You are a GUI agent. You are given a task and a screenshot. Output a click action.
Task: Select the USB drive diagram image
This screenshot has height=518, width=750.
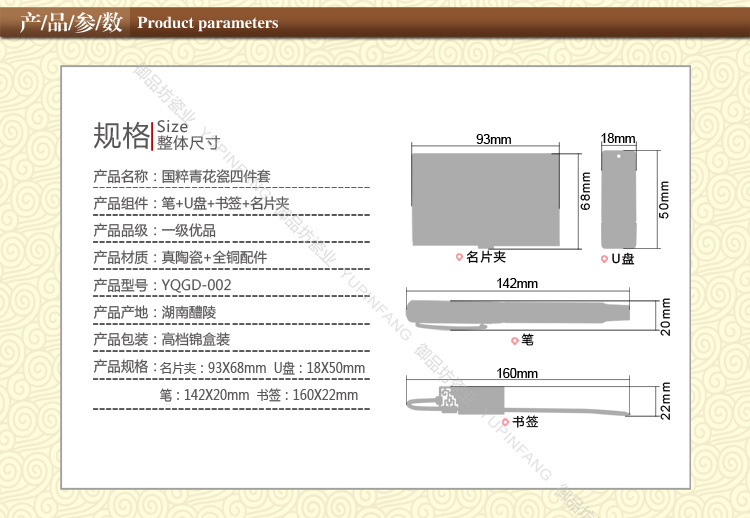pyautogui.click(x=618, y=199)
